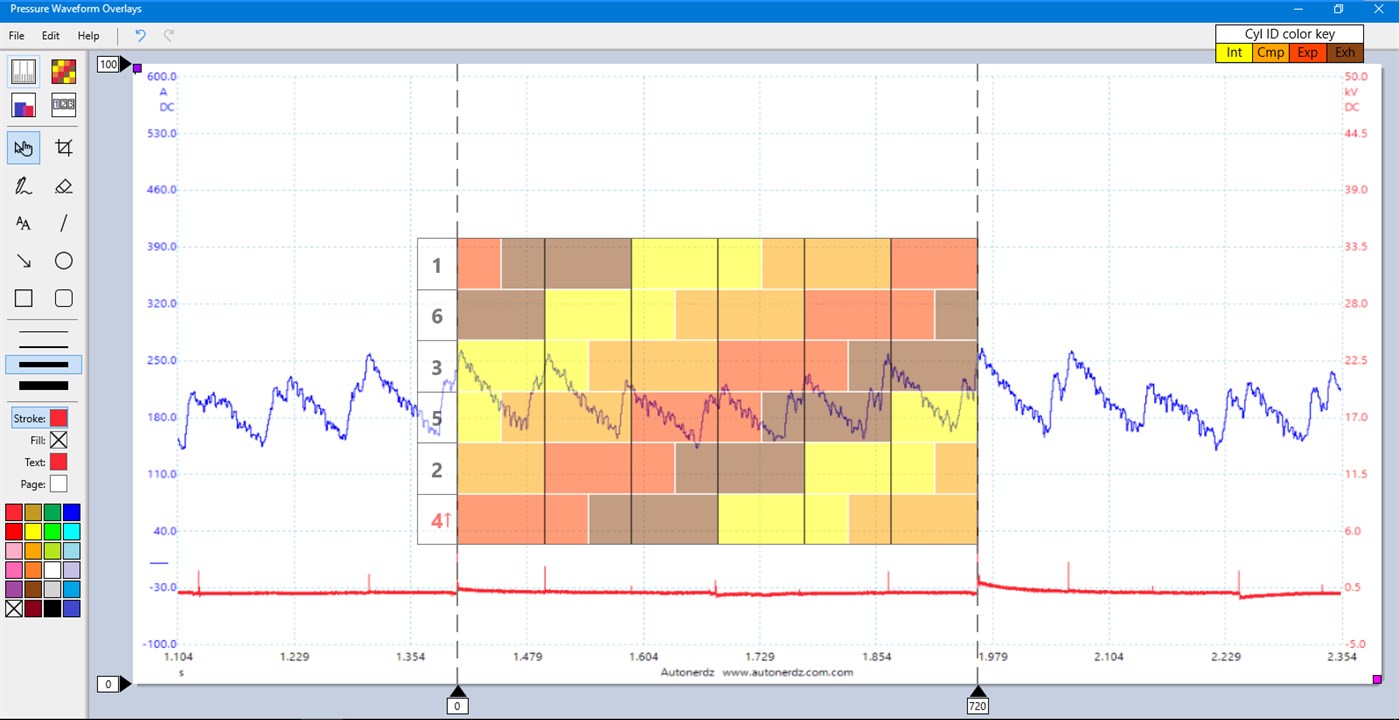Click the colorful mosaic overlay icon
This screenshot has height=720, width=1399.
63,69
